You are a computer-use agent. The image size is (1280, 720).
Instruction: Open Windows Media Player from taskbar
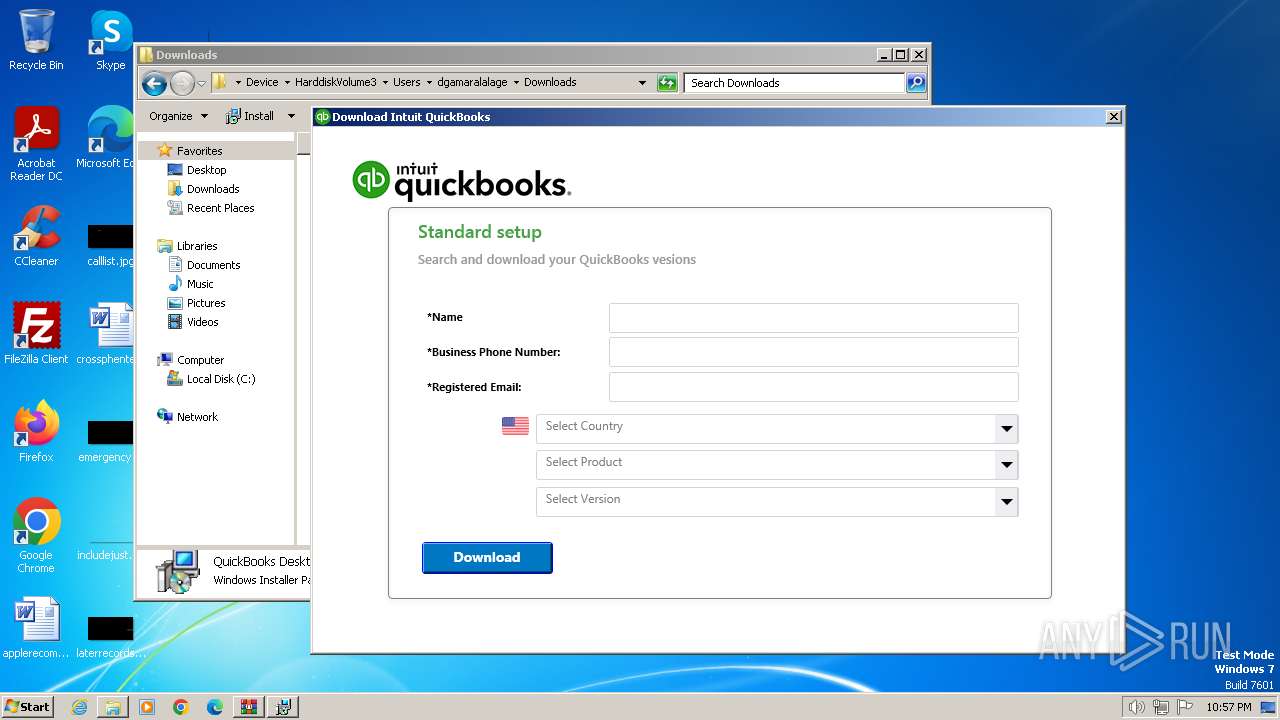[x=147, y=707]
